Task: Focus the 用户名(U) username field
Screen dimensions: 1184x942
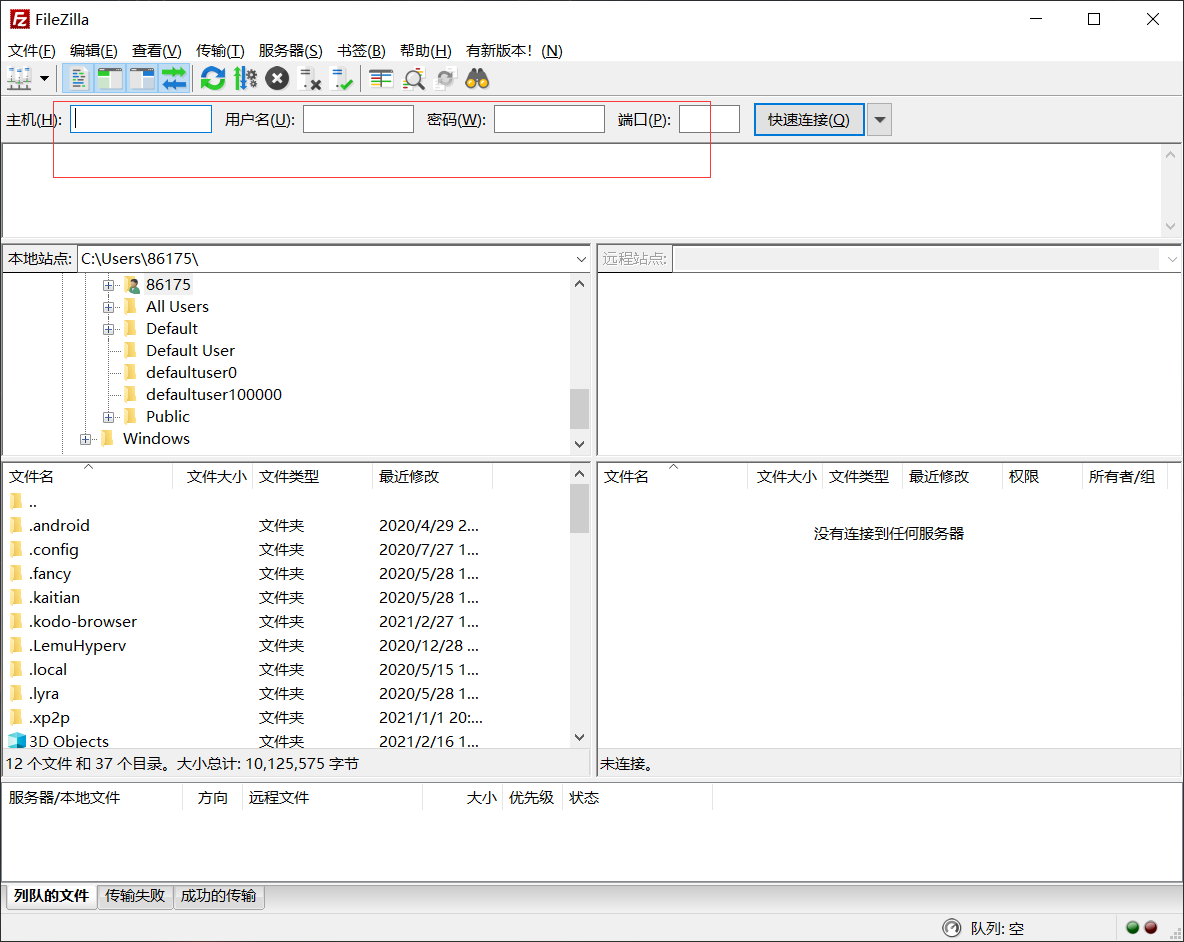Action: [x=358, y=119]
